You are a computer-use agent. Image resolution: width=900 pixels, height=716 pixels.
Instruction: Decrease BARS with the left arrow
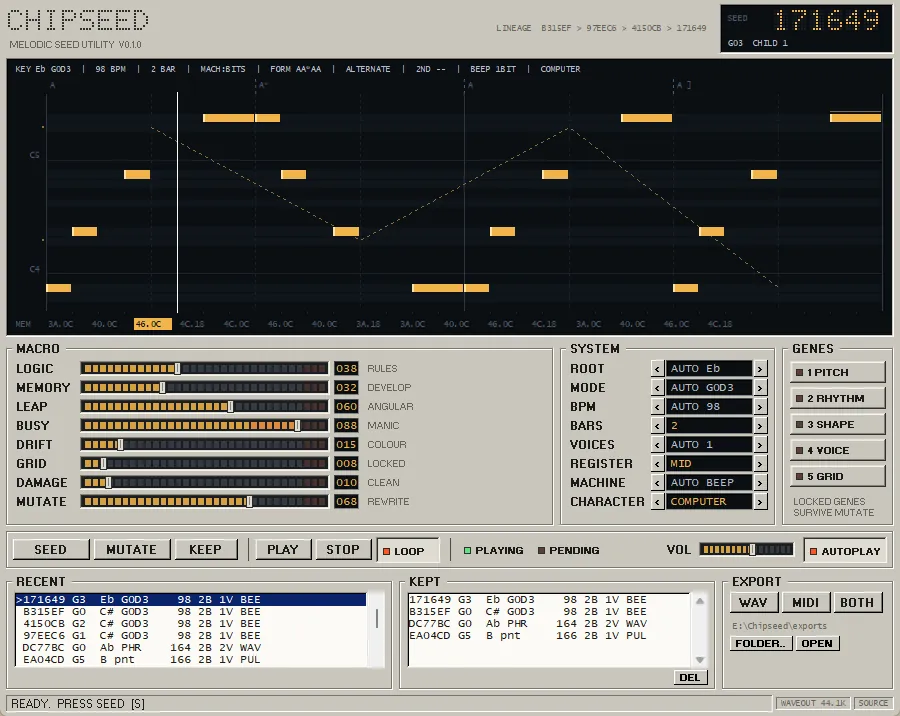click(657, 425)
